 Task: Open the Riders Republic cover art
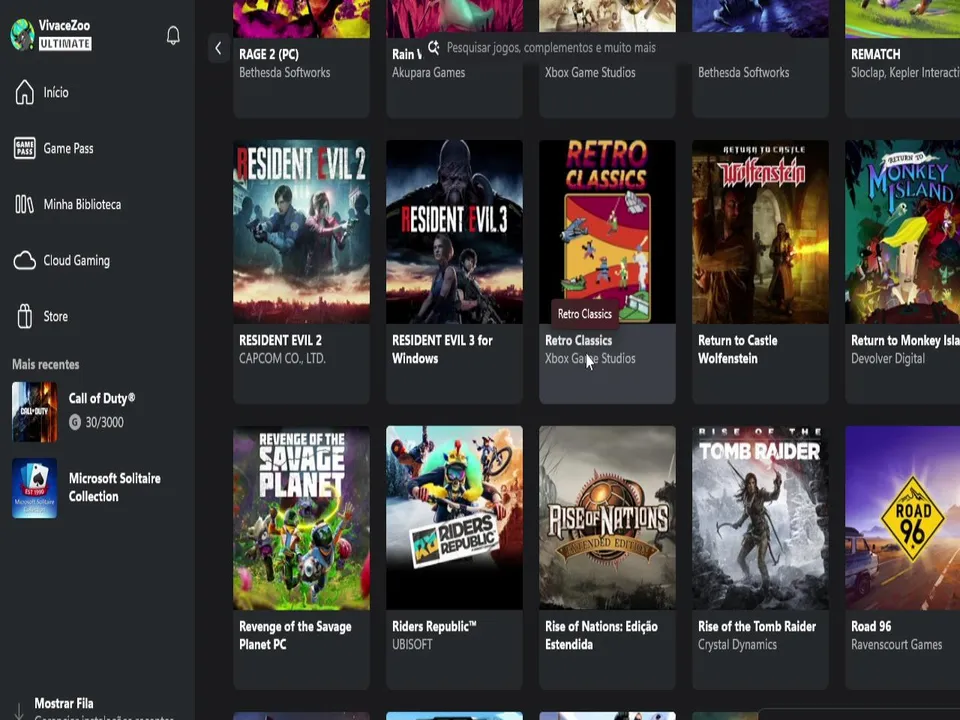[454, 518]
